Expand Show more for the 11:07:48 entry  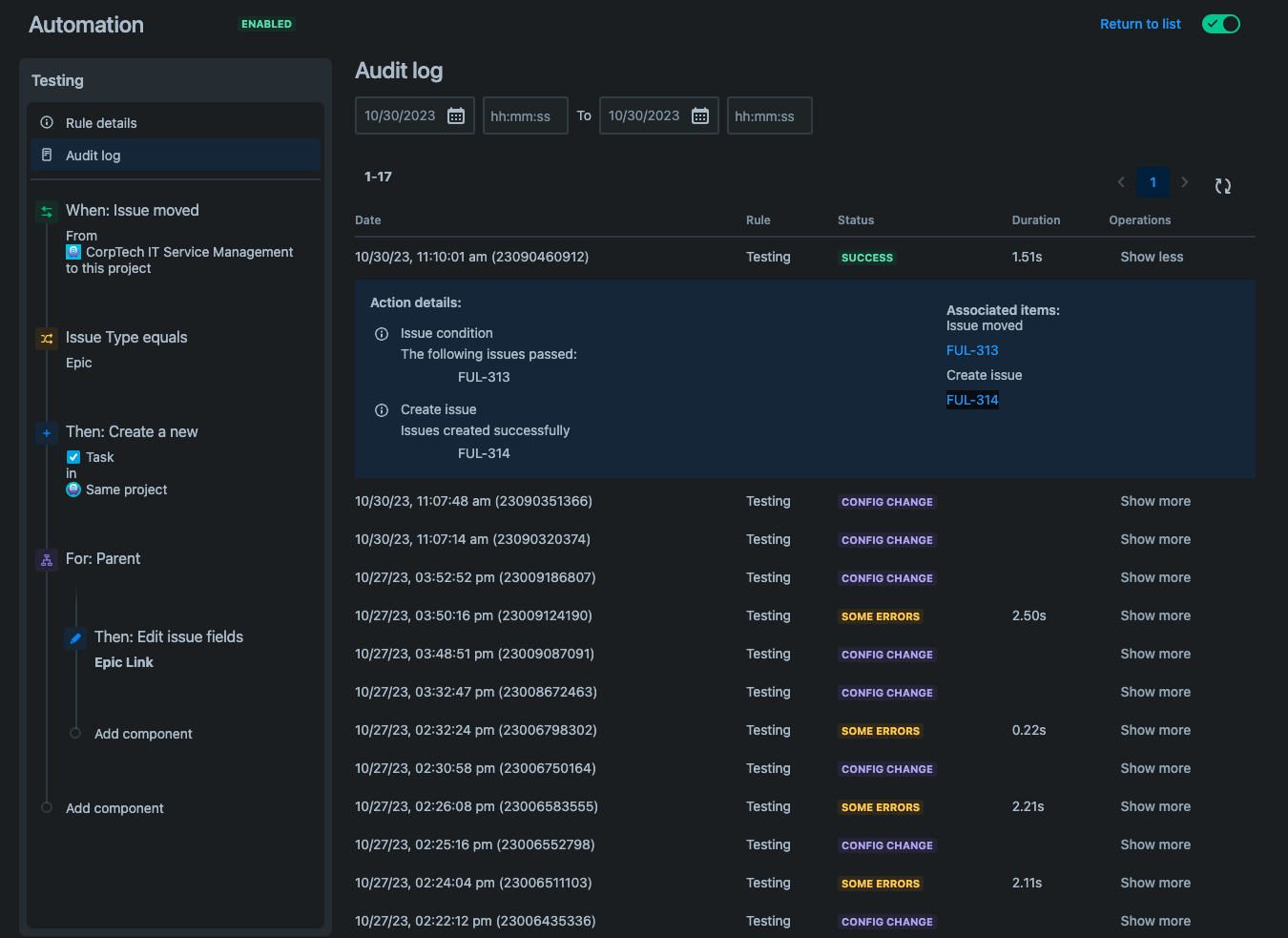tap(1155, 501)
